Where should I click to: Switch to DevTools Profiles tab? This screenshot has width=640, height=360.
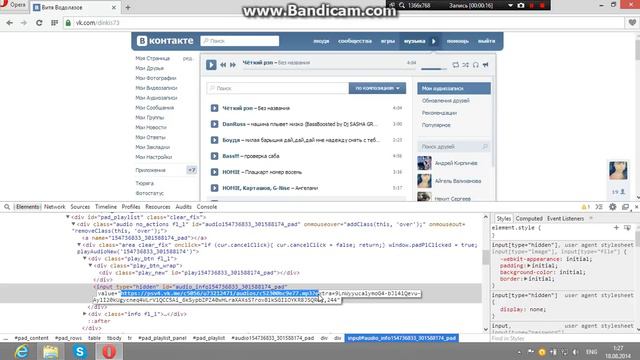[x=131, y=207]
